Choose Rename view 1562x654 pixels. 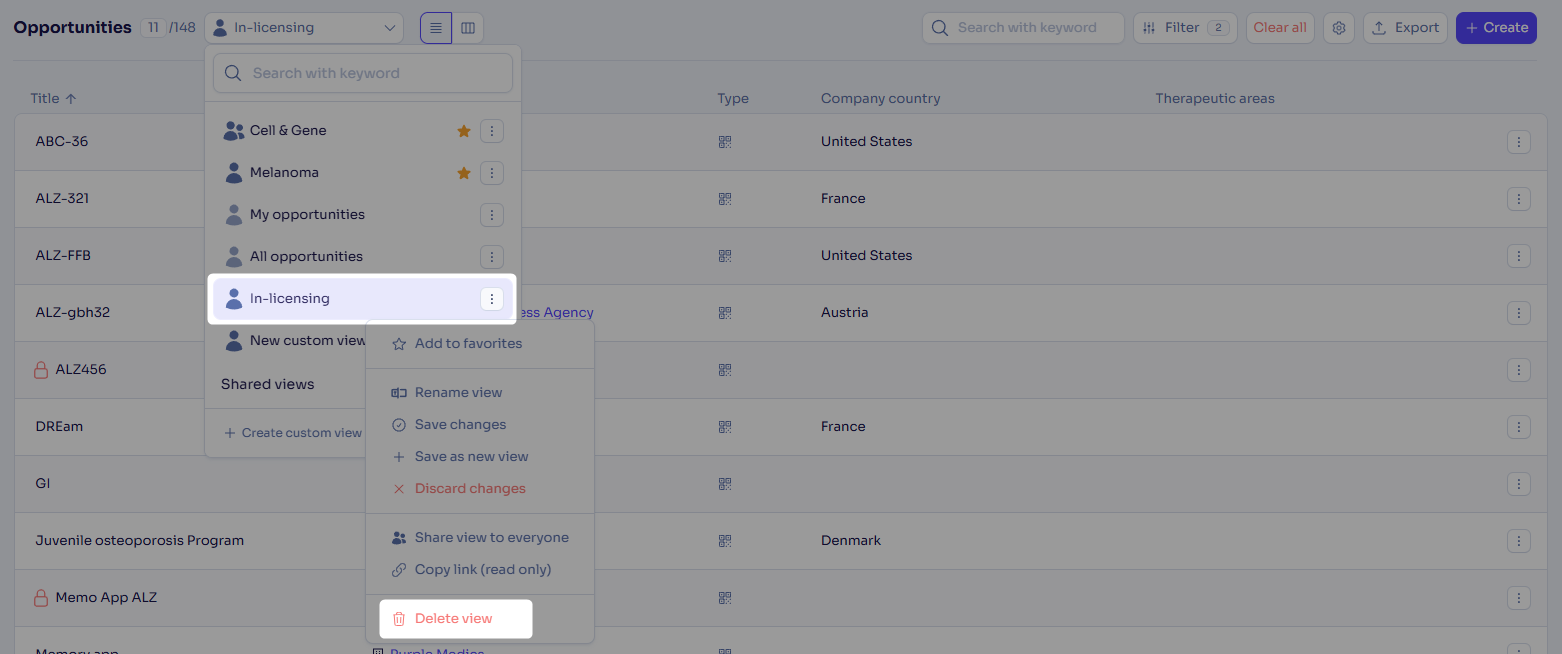coord(458,392)
